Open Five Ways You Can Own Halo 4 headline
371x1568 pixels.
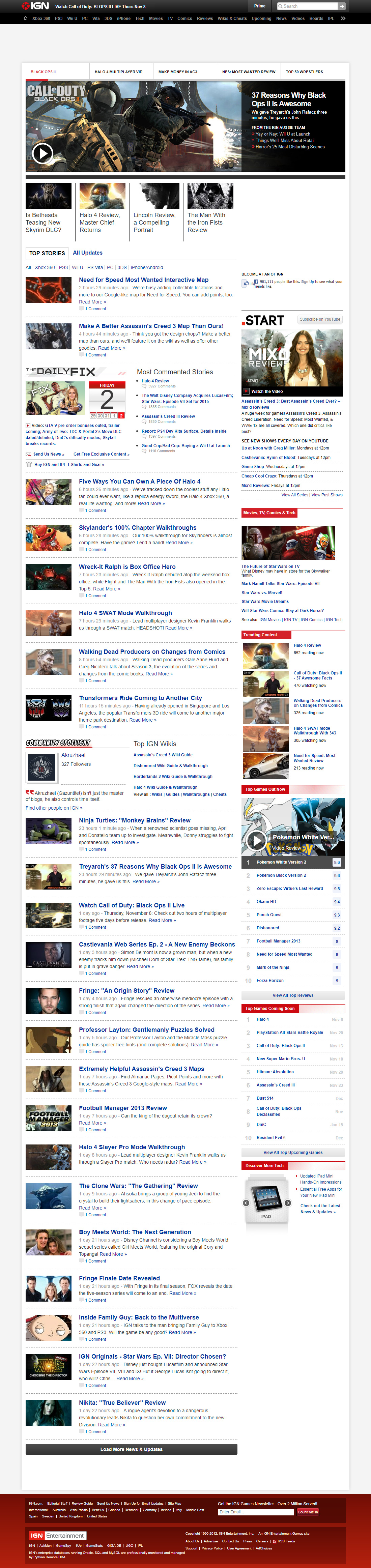(x=140, y=482)
